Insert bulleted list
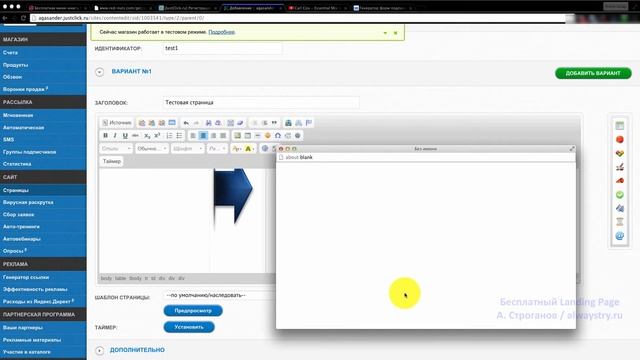This screenshot has width=640, height=360. 179,136
